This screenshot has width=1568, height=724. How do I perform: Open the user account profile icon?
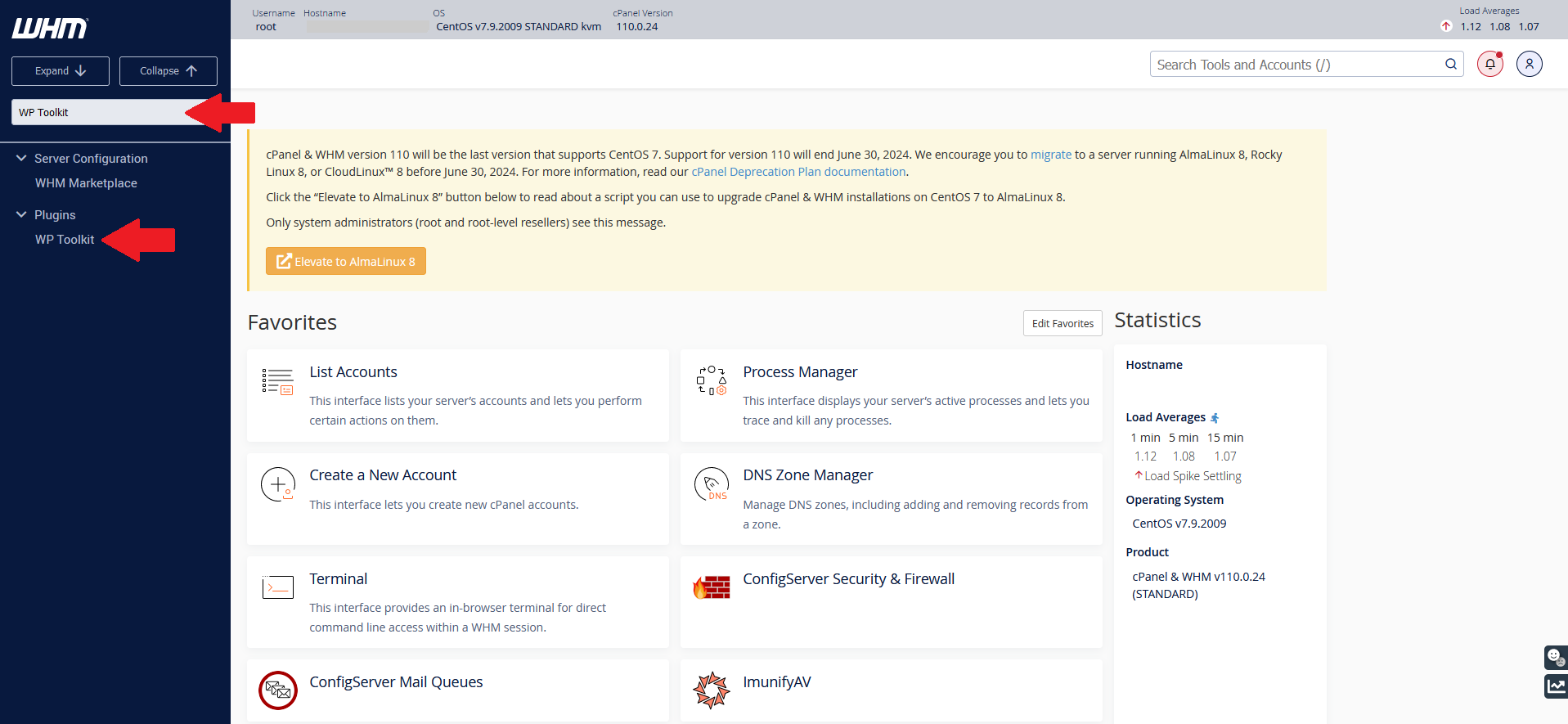(1530, 64)
